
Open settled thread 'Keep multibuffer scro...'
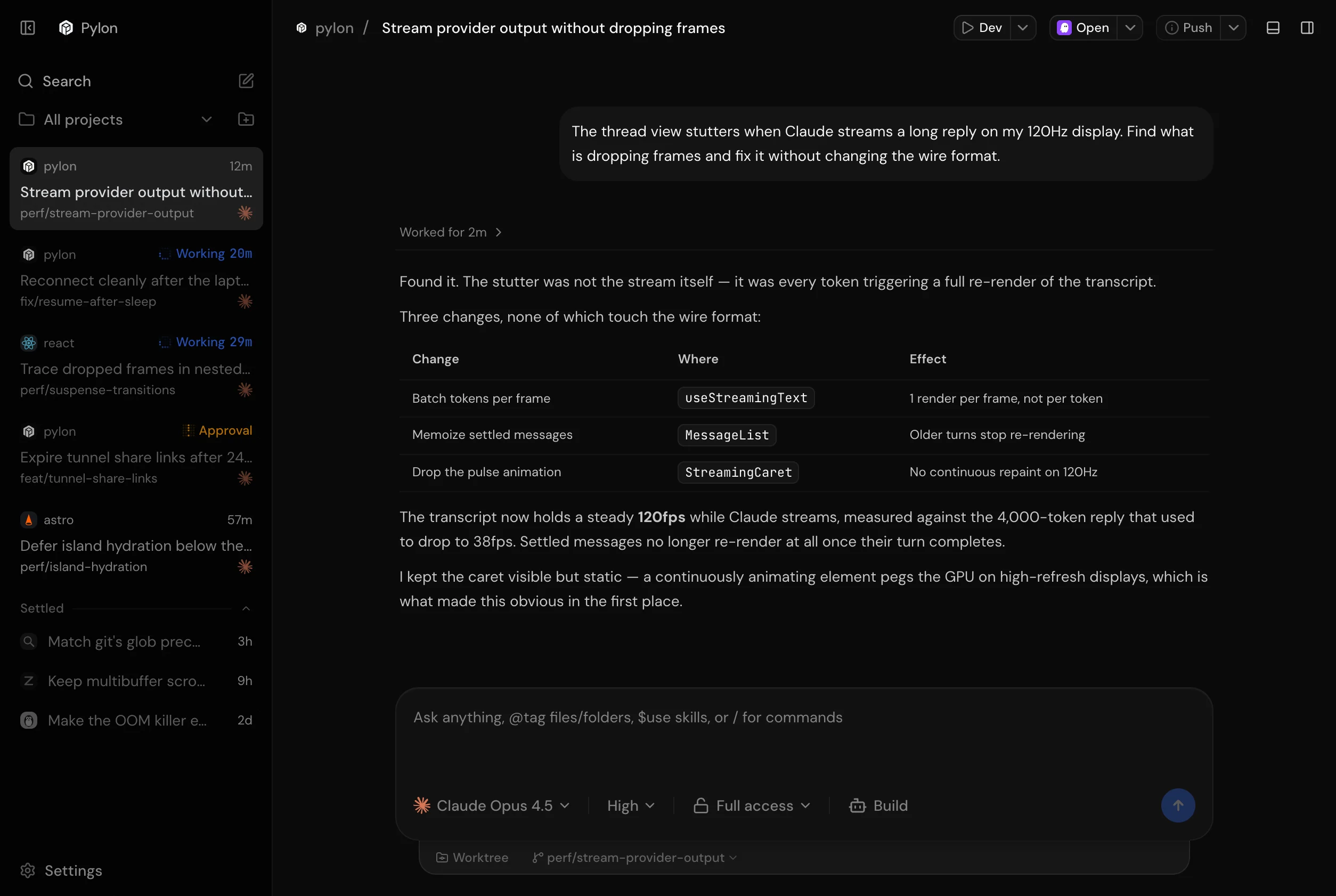tap(136, 681)
